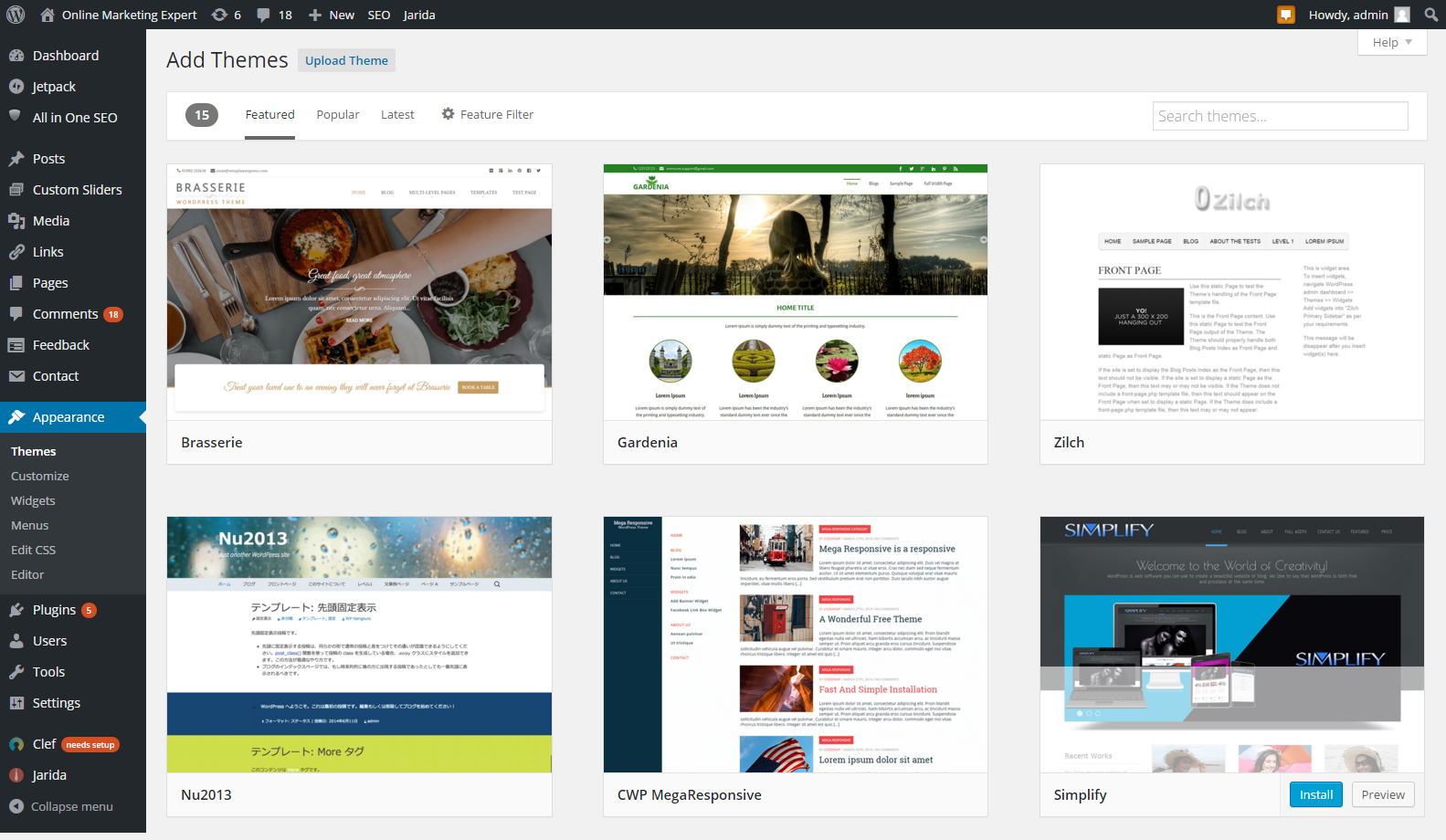
Task: Open the Editor submenu link
Action: (x=27, y=574)
